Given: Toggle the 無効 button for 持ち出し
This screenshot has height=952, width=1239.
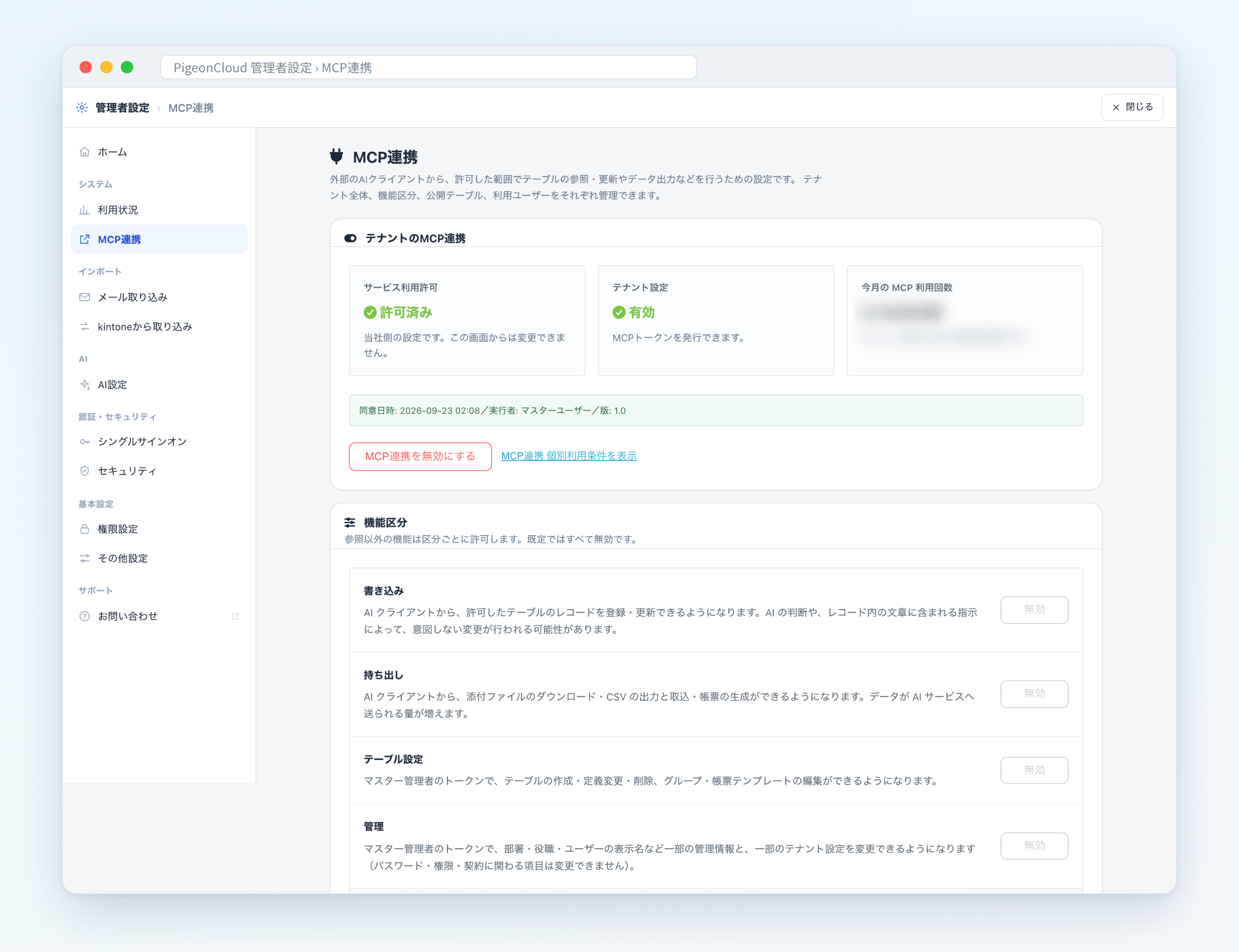Looking at the screenshot, I should pyautogui.click(x=1034, y=693).
